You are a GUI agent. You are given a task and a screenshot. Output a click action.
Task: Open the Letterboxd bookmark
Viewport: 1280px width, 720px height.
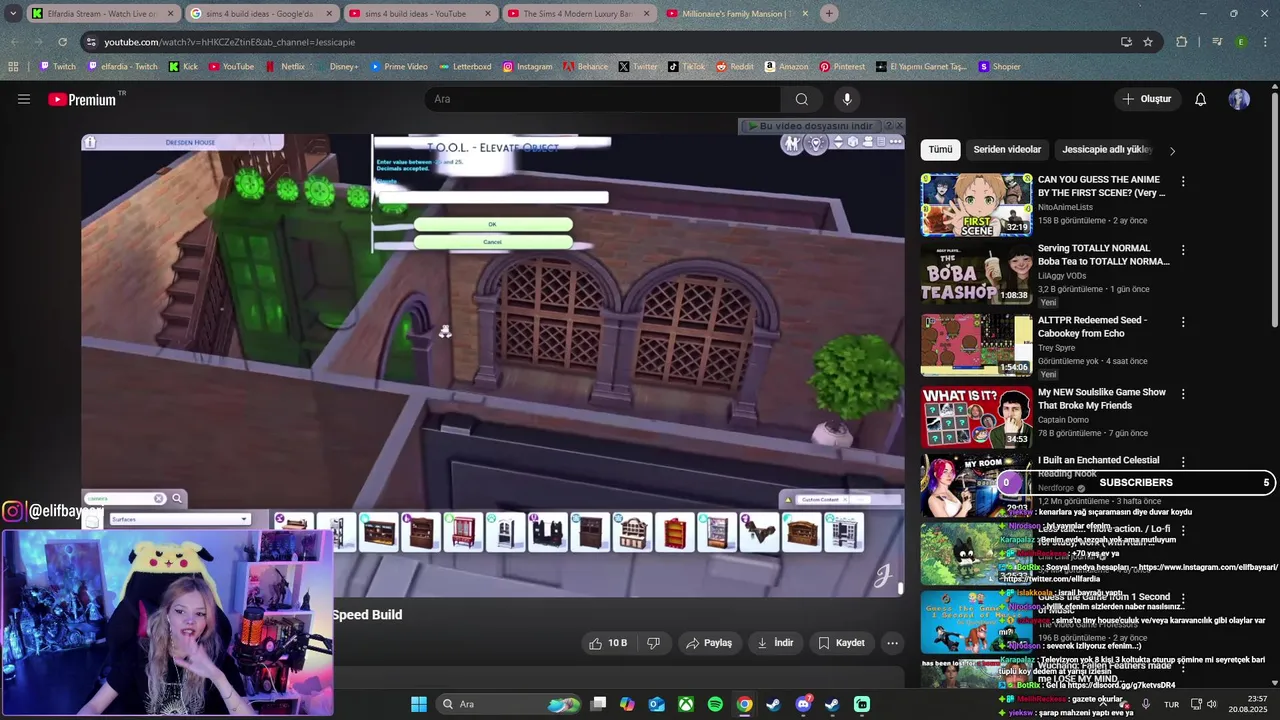click(465, 67)
